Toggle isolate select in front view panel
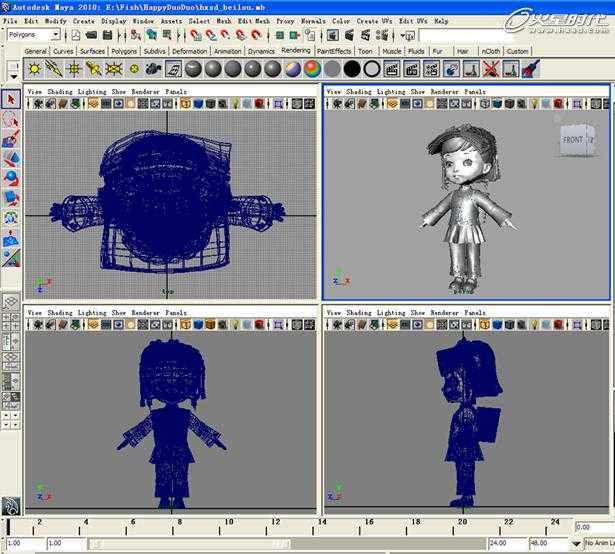This screenshot has height=554, width=615. tap(278, 325)
